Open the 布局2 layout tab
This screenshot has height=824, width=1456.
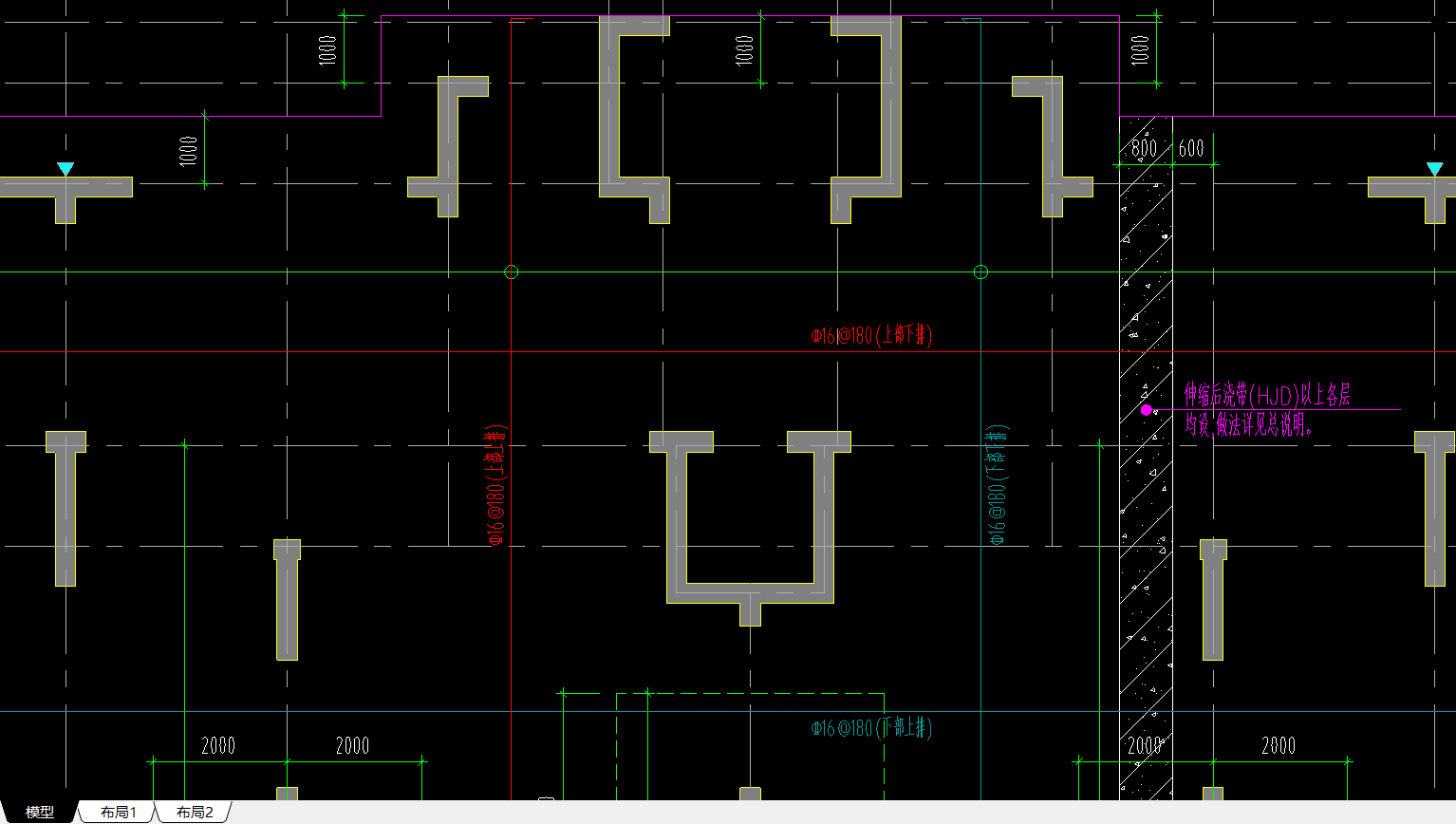[195, 813]
